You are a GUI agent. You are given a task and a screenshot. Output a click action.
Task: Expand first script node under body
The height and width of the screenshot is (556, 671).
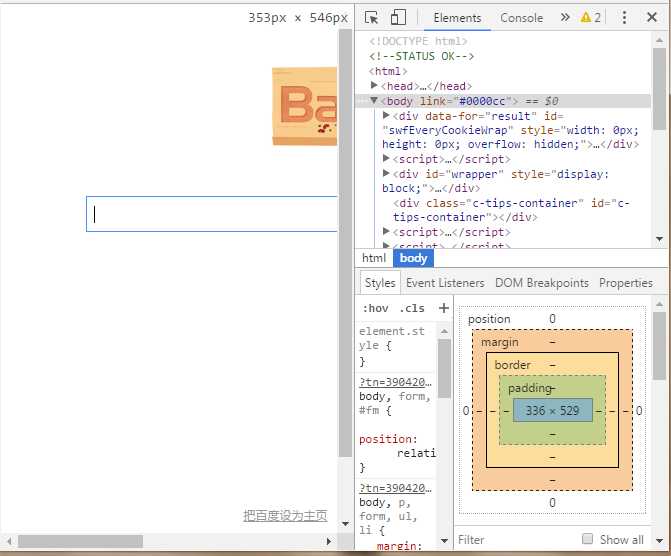coord(386,158)
